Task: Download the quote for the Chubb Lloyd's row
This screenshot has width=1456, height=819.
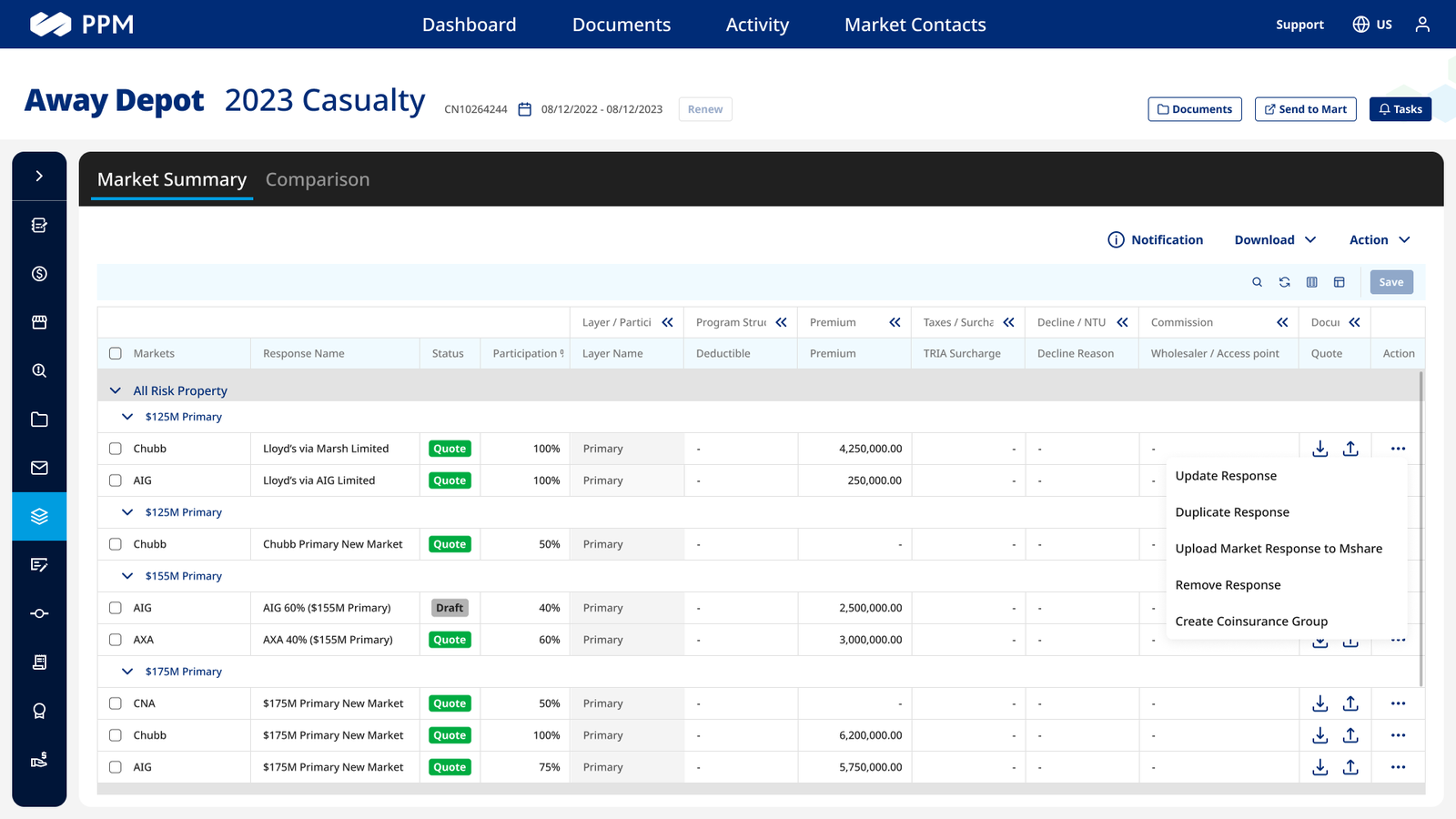Action: [x=1320, y=449]
